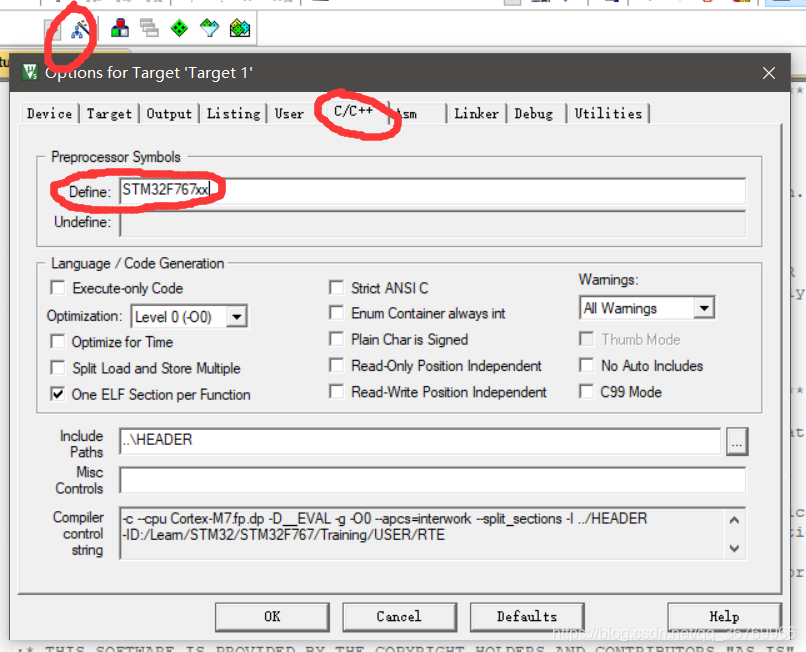
Task: Open the Manage Multi-Project Workspace stacked windows icon
Action: [150, 28]
